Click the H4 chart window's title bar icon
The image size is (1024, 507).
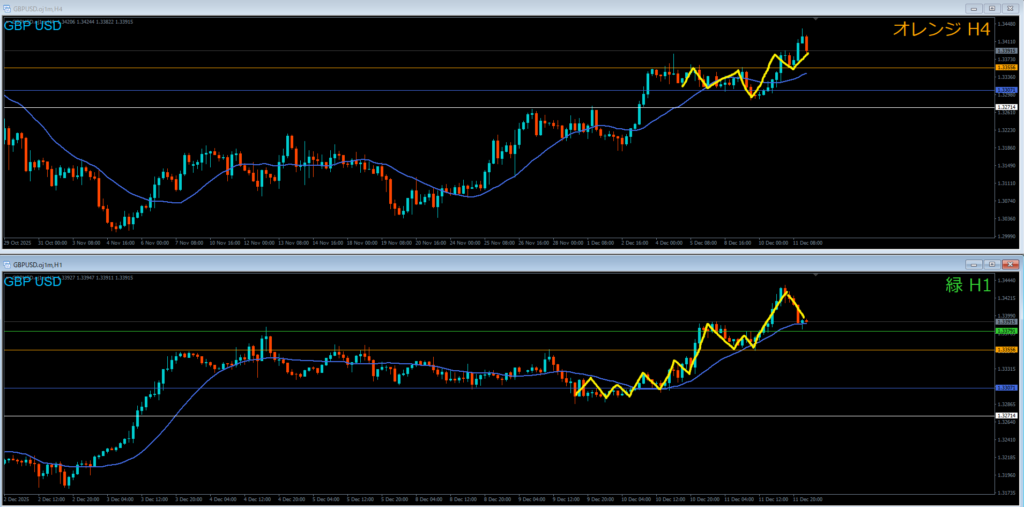[x=7, y=8]
